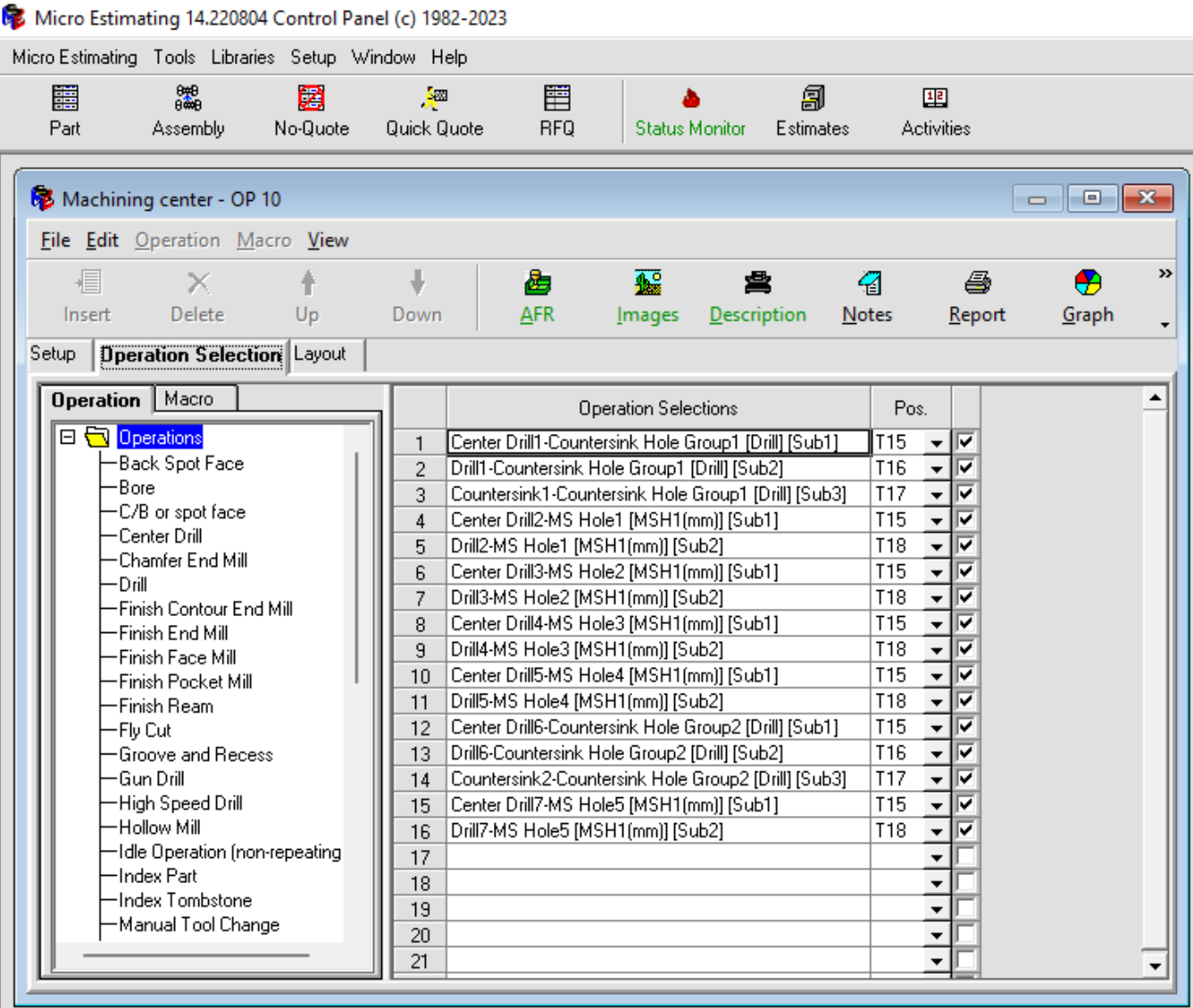Toggle the checkbox for row 11 Drill5-MS Hole4
1193x1008 pixels.
point(965,700)
